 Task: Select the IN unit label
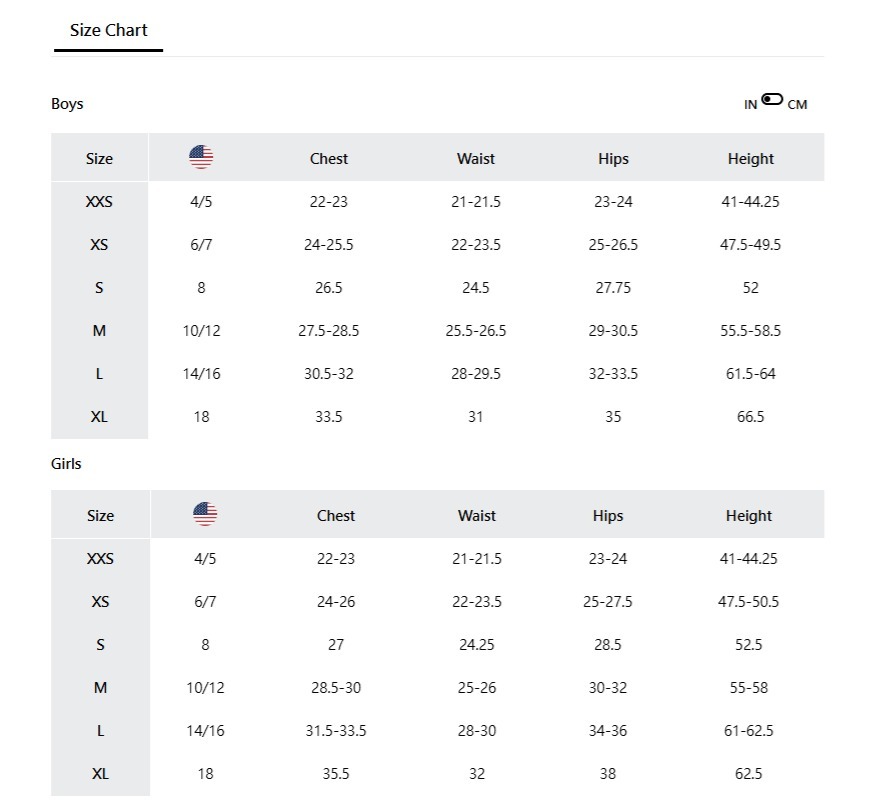(x=750, y=104)
